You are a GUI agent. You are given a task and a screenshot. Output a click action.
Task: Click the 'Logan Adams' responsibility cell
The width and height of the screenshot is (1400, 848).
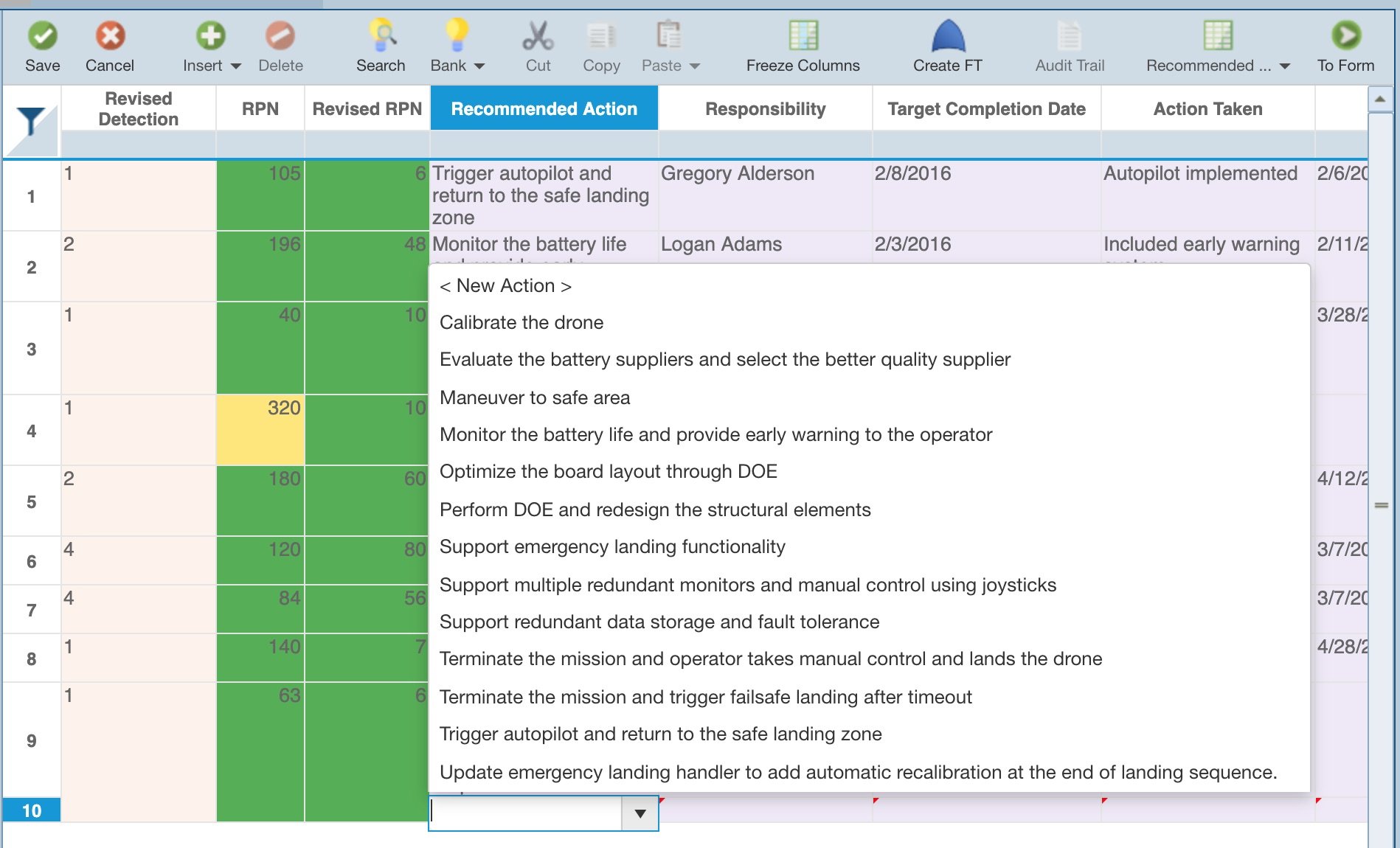pyautogui.click(x=765, y=247)
